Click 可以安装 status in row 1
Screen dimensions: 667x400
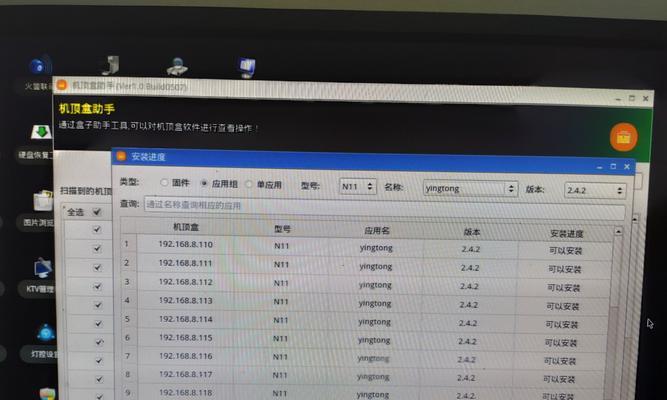tap(565, 251)
